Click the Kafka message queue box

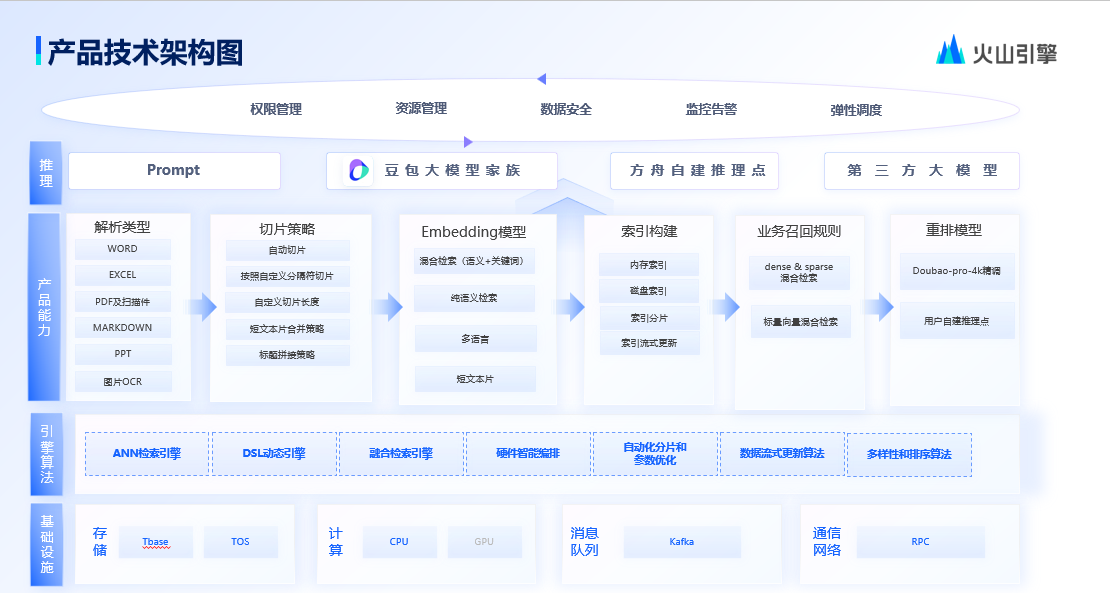[x=682, y=542]
